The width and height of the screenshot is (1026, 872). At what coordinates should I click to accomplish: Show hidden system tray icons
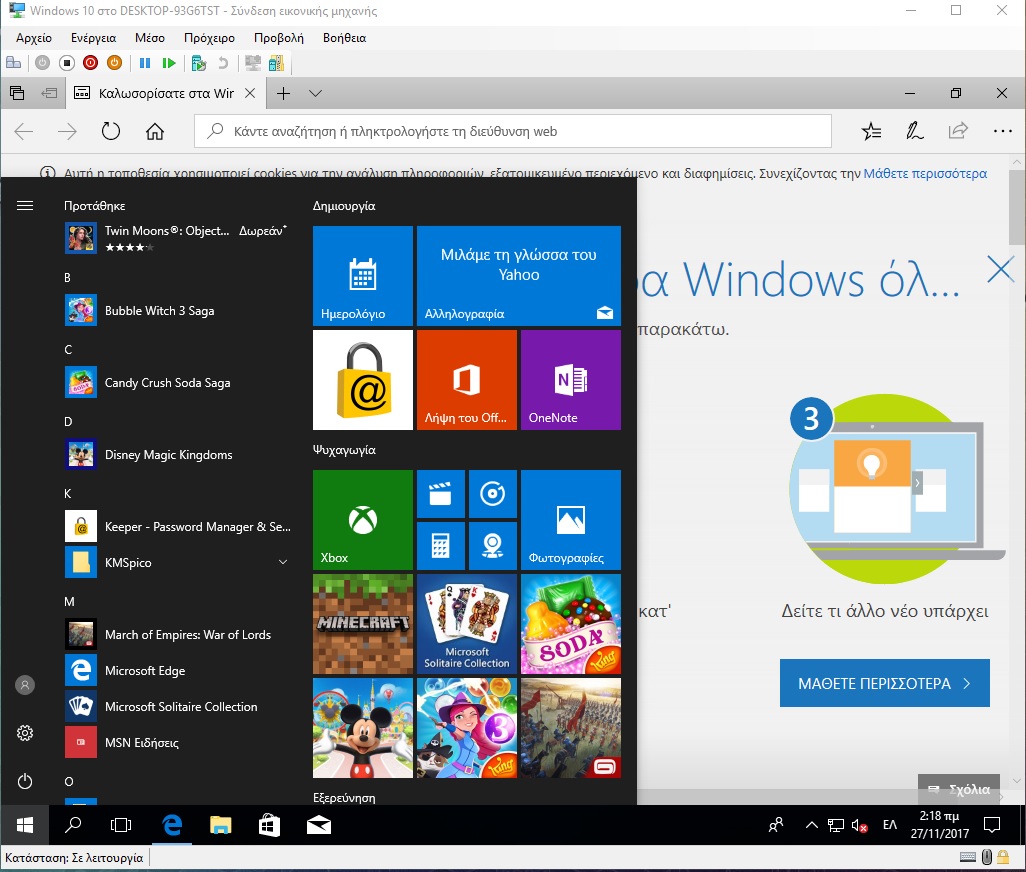811,825
